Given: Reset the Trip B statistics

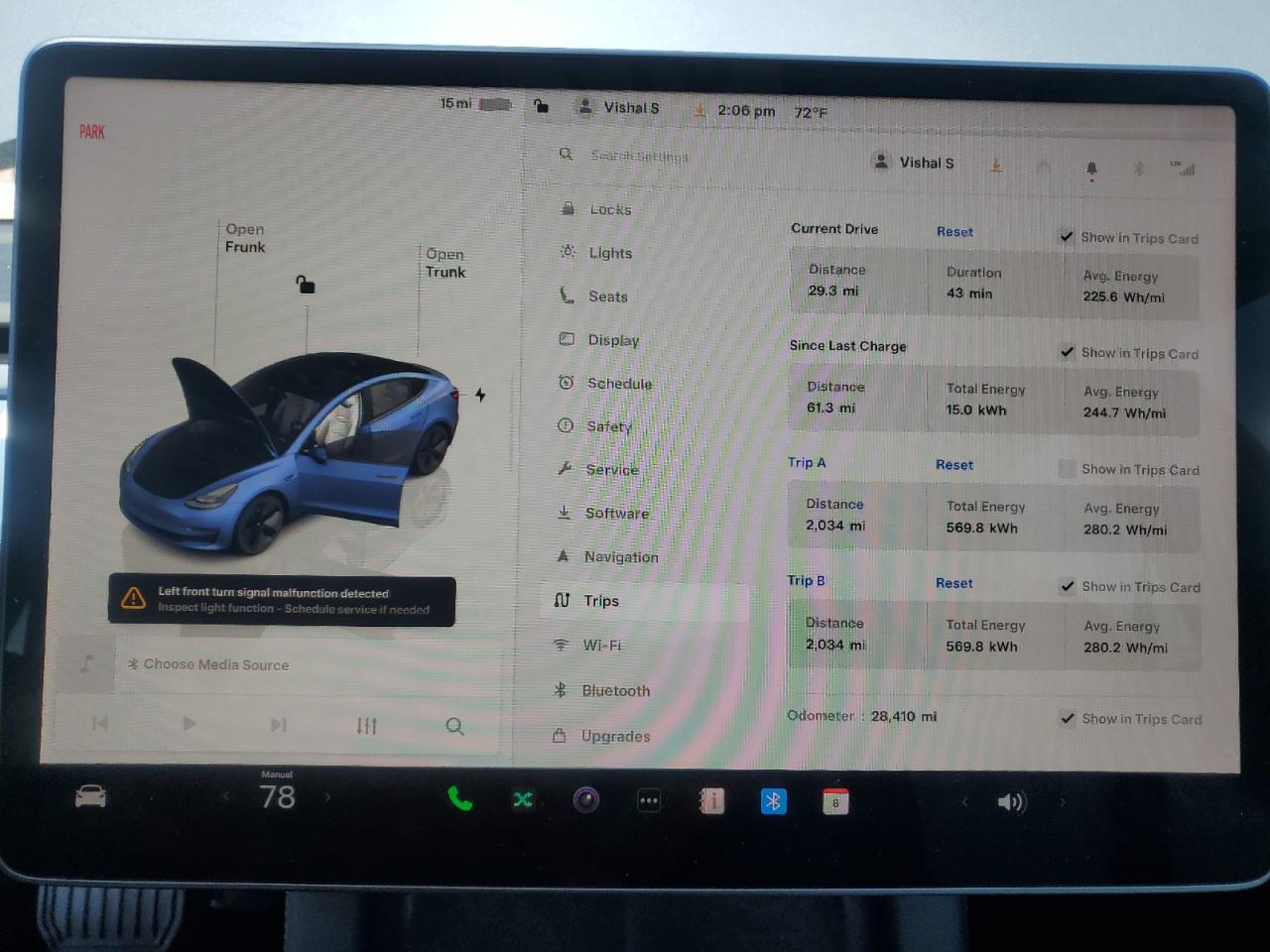Looking at the screenshot, I should click(x=953, y=583).
